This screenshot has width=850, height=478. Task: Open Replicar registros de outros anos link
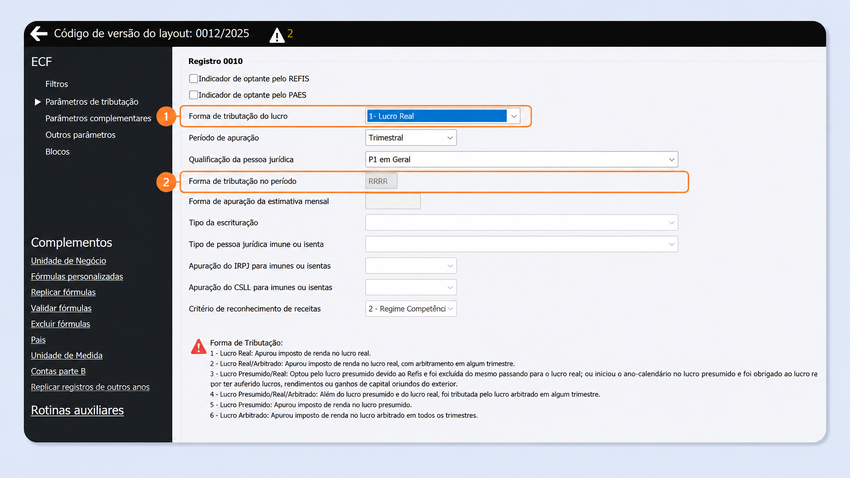[90, 387]
